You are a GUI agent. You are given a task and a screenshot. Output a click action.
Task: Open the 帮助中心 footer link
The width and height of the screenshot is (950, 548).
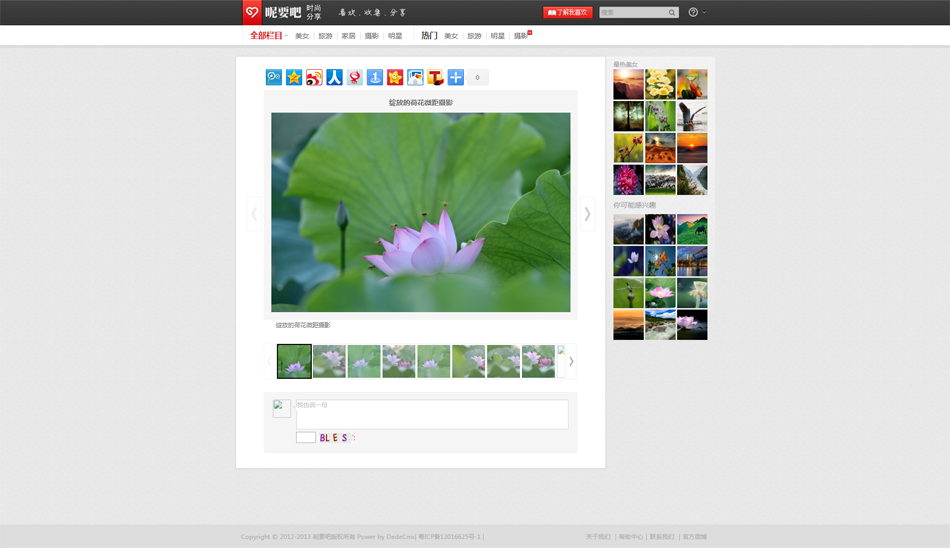point(630,537)
